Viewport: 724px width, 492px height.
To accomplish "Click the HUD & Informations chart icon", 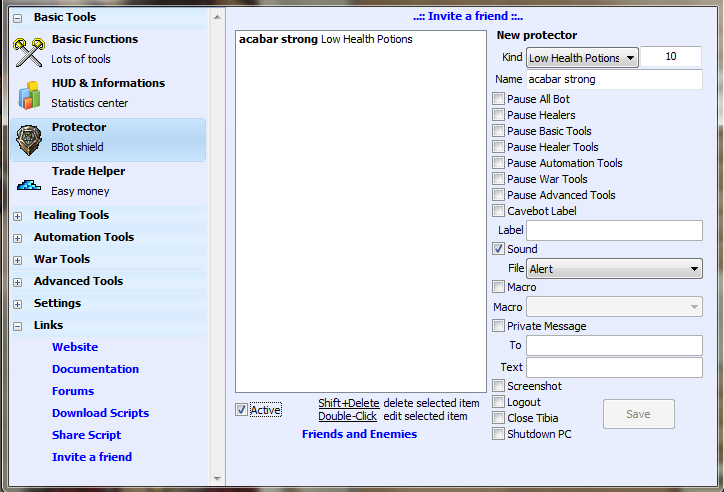I will (x=28, y=95).
